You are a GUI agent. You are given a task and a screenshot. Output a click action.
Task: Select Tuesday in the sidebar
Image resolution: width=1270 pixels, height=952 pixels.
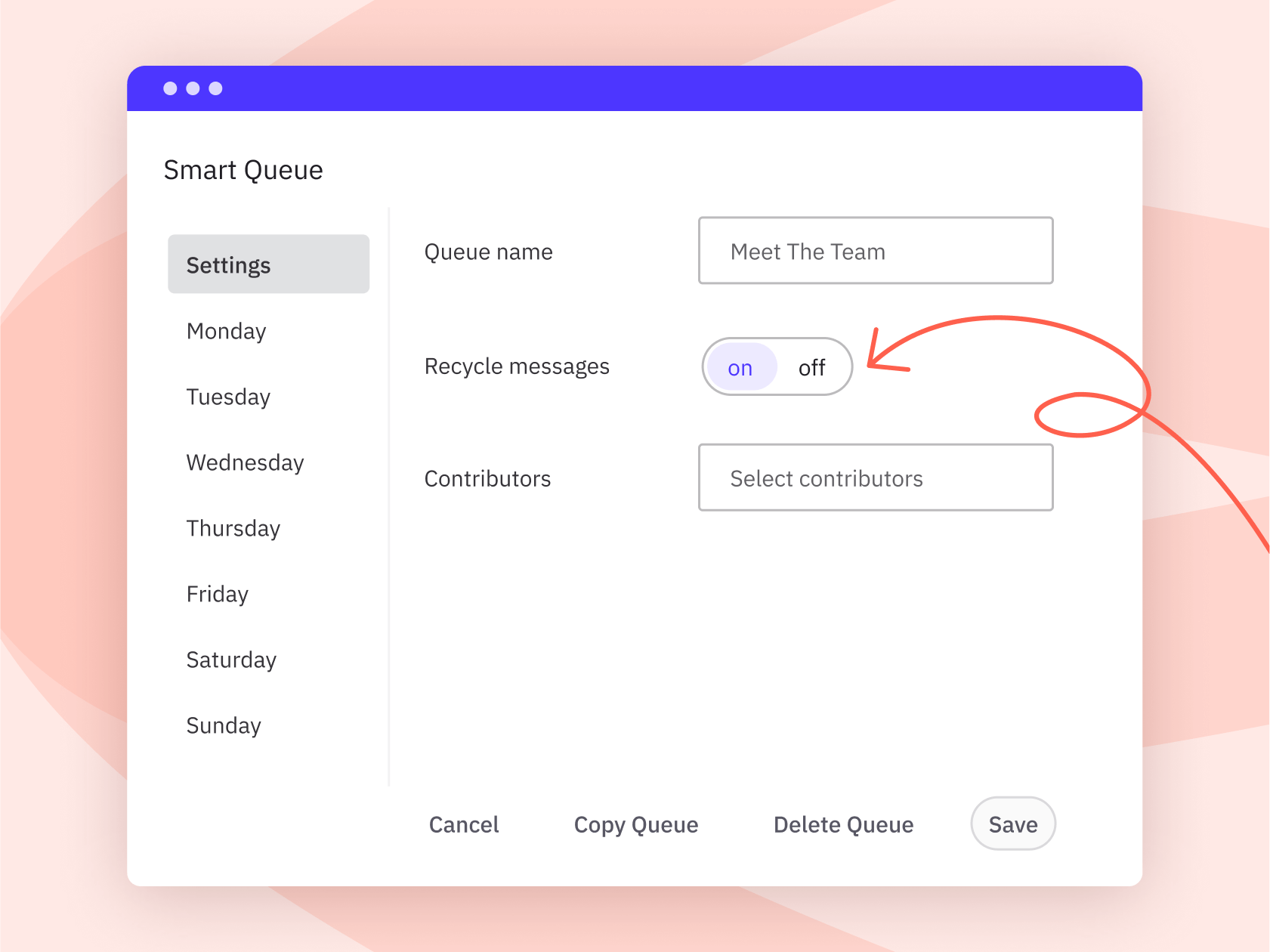(228, 397)
